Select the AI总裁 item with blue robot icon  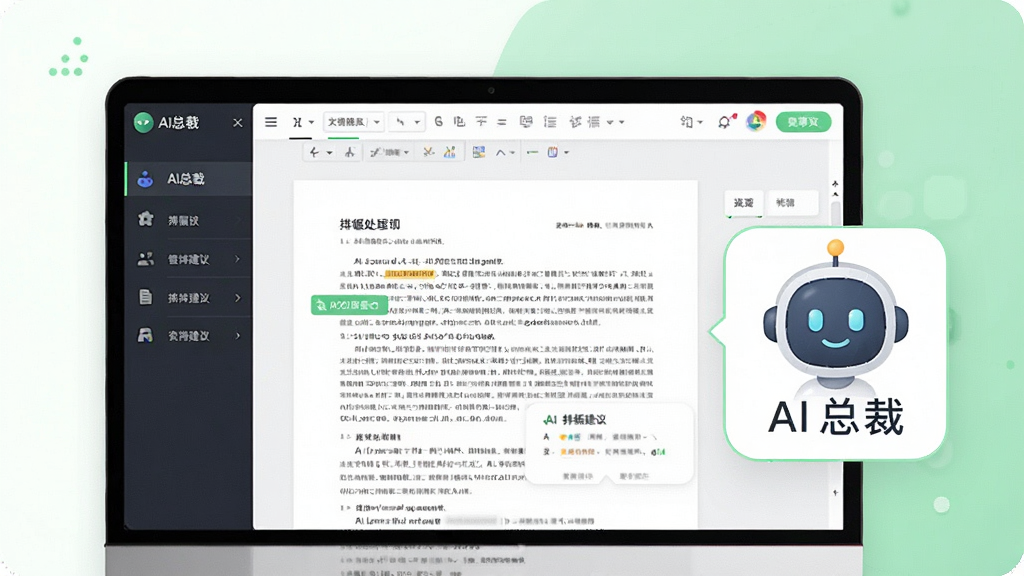188,179
